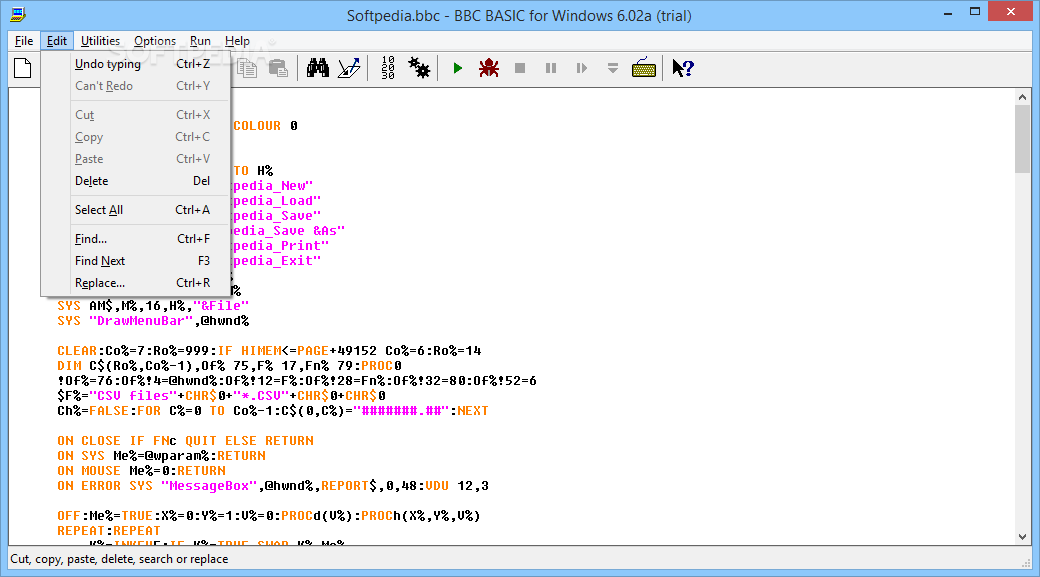The image size is (1040, 577).
Task: Open the Options menu
Action: [x=155, y=41]
